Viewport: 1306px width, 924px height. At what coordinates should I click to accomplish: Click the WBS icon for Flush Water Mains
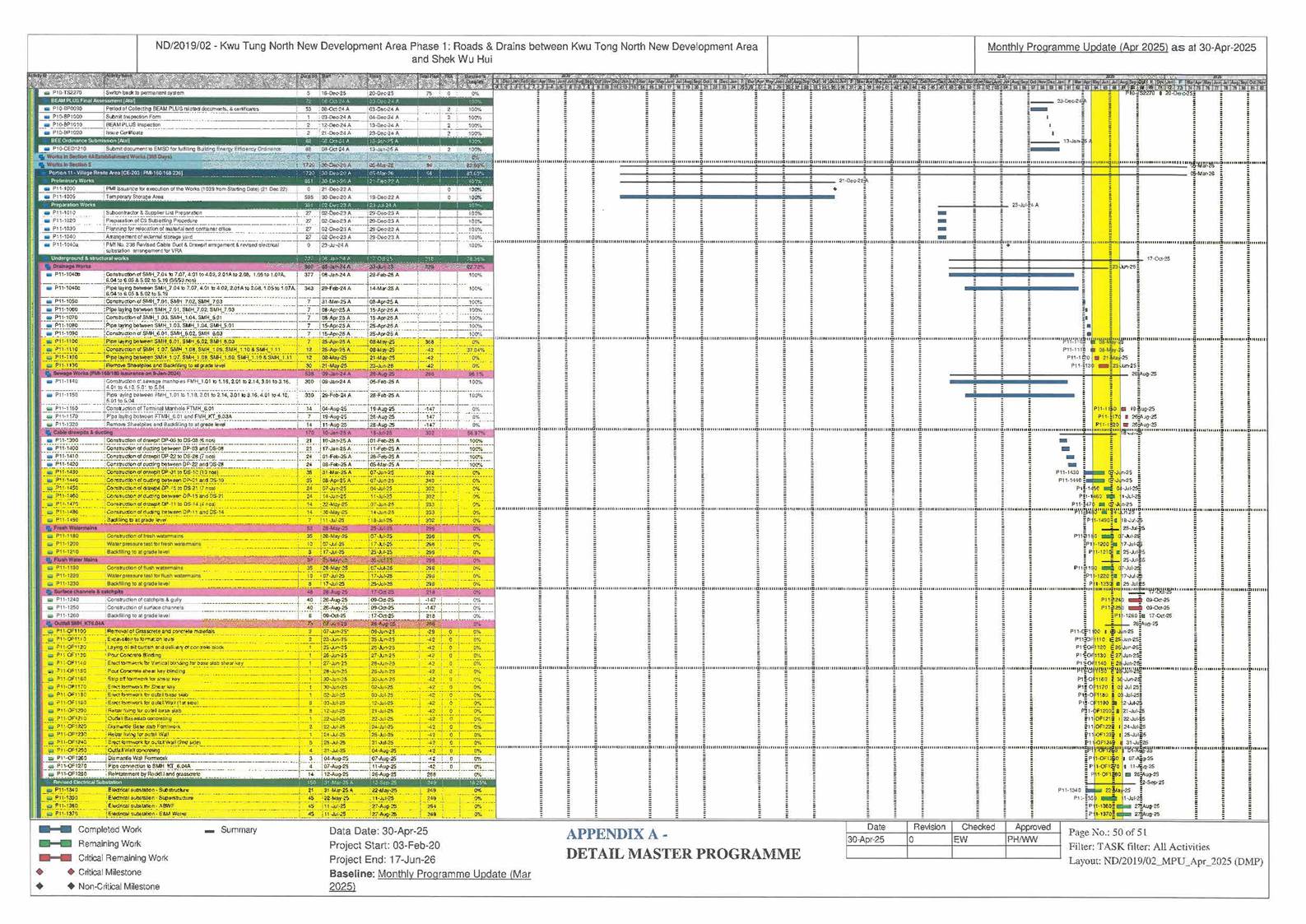pyautogui.click(x=49, y=560)
